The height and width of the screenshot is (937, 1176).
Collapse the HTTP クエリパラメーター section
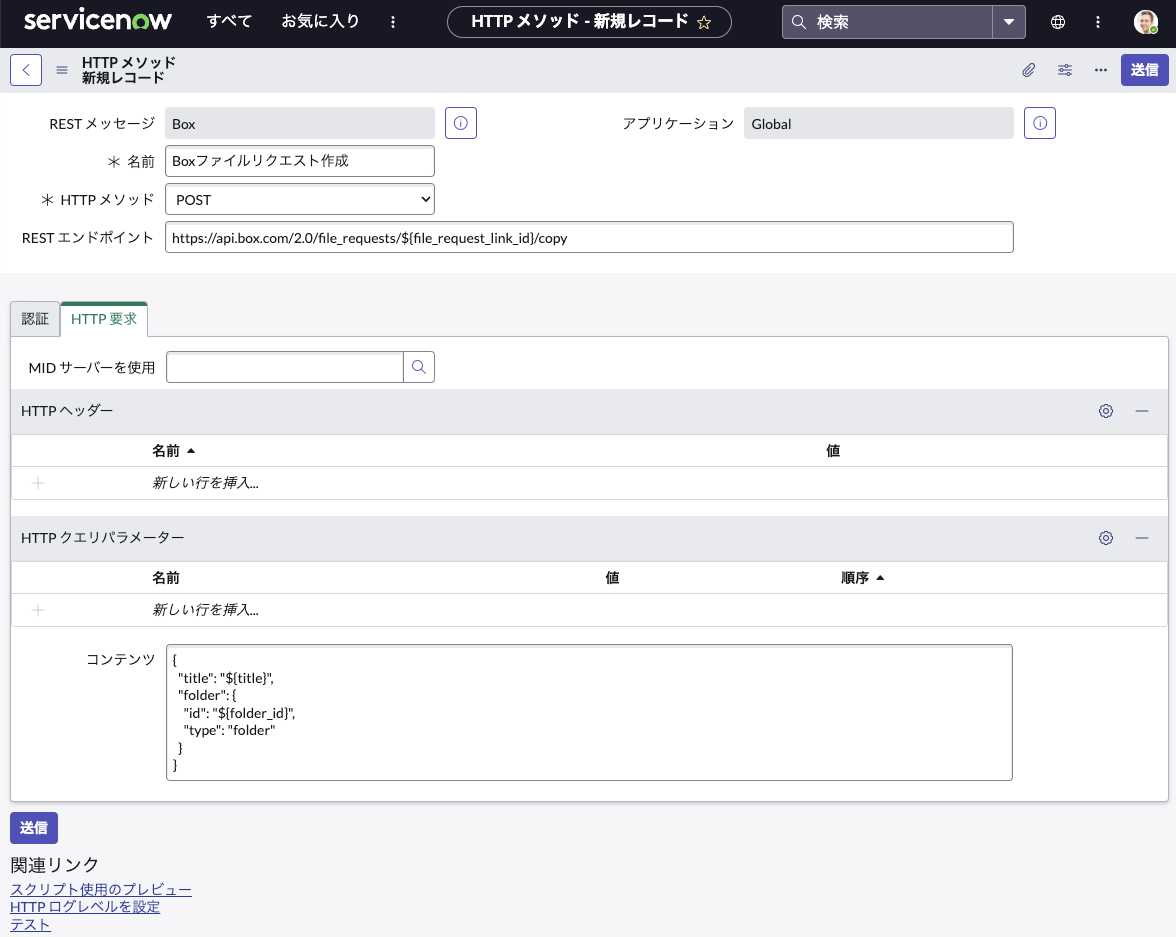tap(1142, 537)
